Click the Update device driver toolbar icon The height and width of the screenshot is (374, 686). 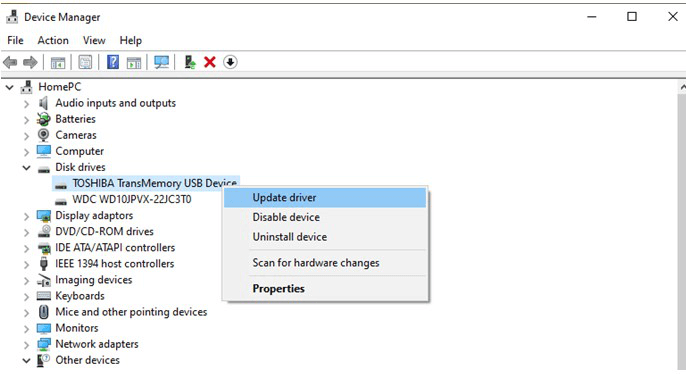coord(190,62)
